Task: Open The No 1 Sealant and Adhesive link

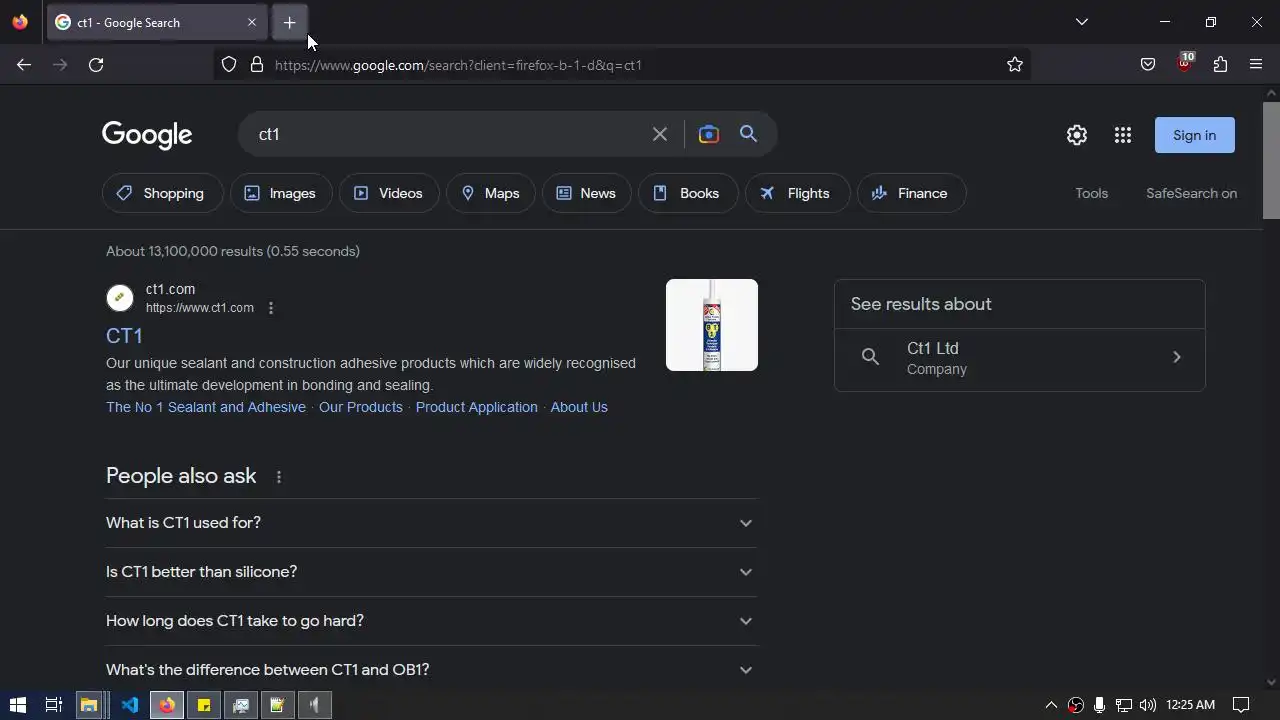Action: pos(206,407)
